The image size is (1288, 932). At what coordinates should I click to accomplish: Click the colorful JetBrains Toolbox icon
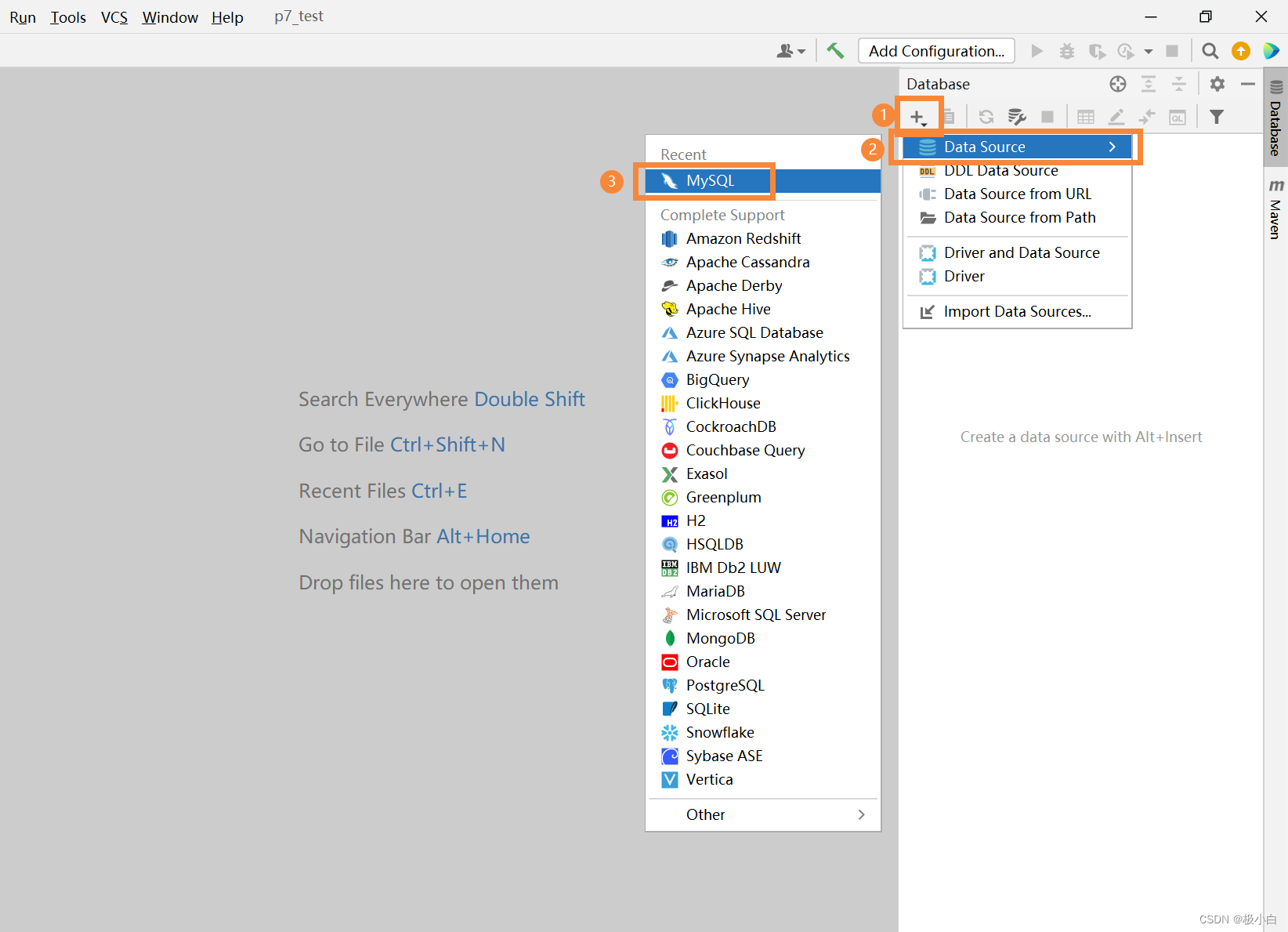[x=1271, y=51]
